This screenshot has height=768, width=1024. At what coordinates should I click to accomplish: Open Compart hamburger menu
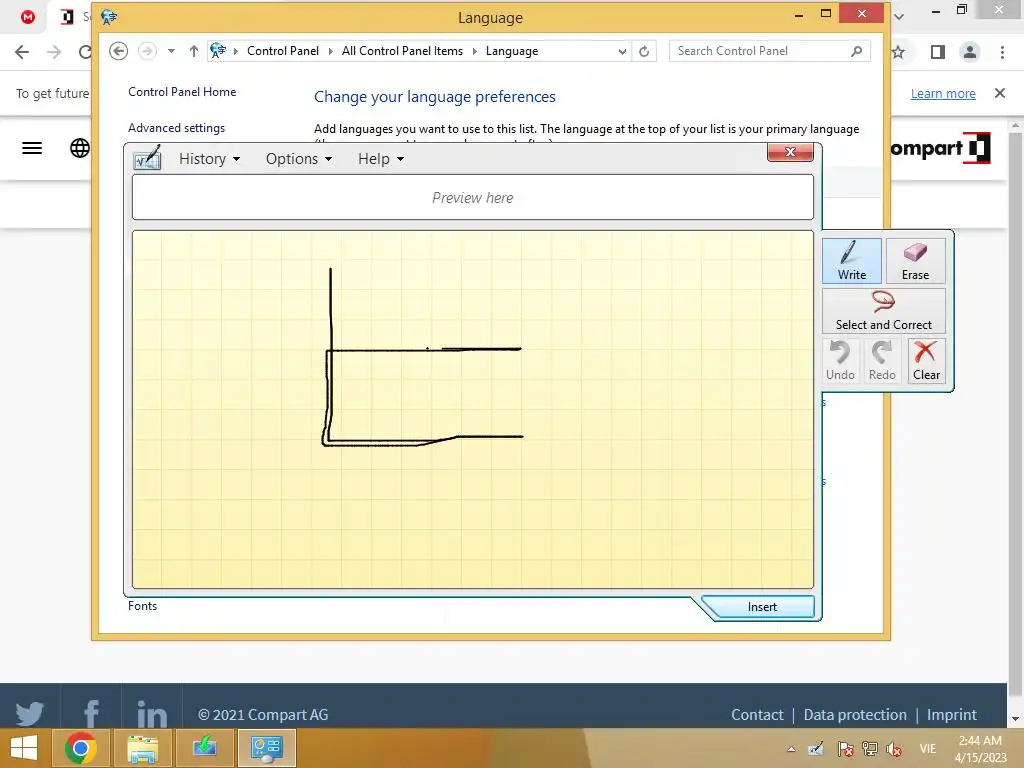[x=32, y=148]
